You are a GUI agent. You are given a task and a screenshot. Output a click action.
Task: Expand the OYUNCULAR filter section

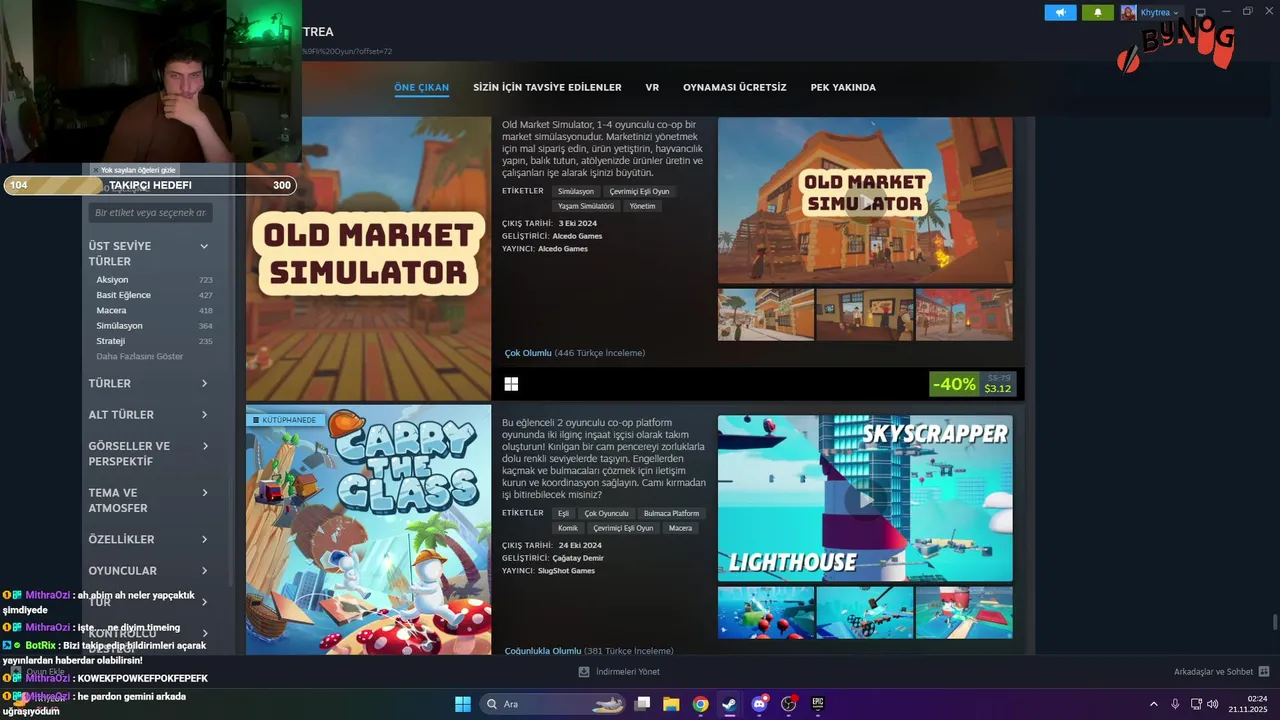[x=149, y=570]
